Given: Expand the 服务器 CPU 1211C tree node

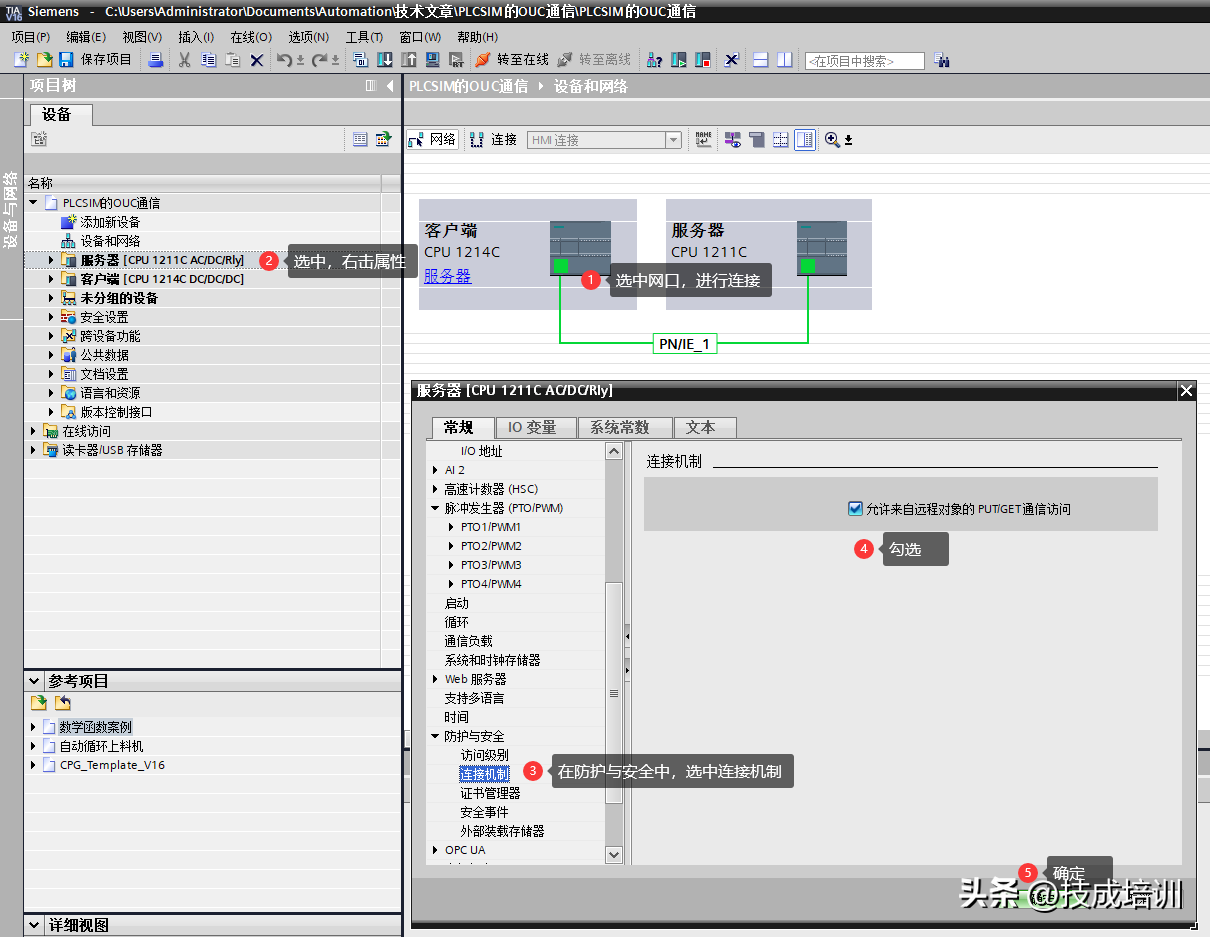Looking at the screenshot, I should coord(51,260).
